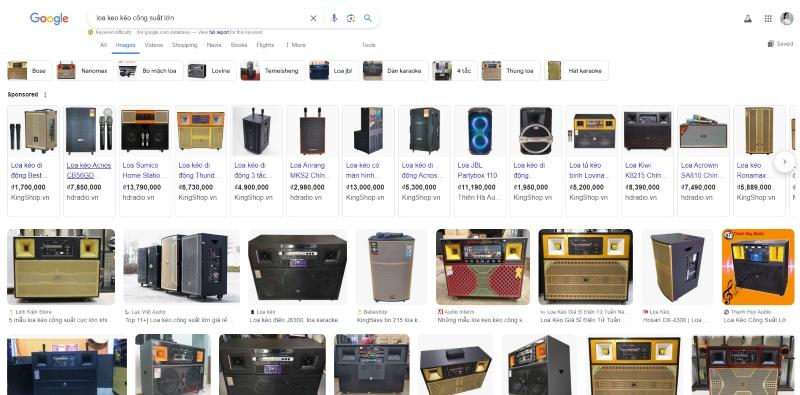Open Hosan DX-4300 image result
800x395 pixels.
[x=677, y=267]
